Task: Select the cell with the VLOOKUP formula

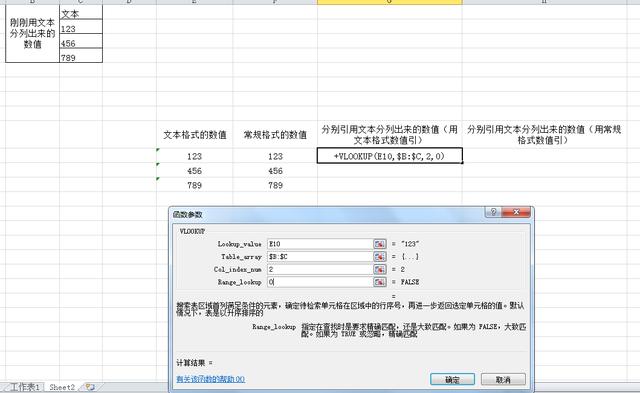Action: 389,156
